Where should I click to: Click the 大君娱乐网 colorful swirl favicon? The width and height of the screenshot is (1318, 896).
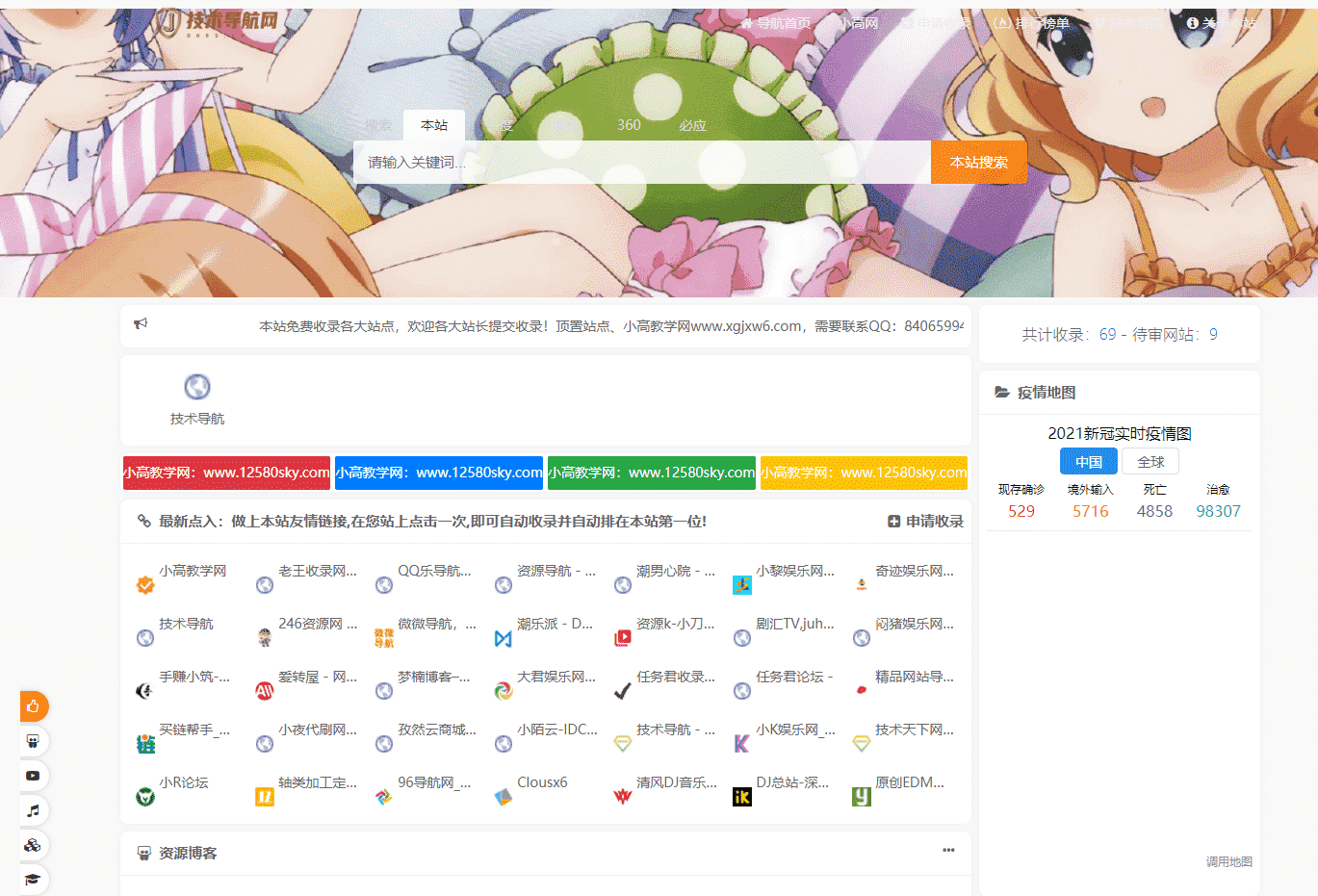tap(504, 690)
